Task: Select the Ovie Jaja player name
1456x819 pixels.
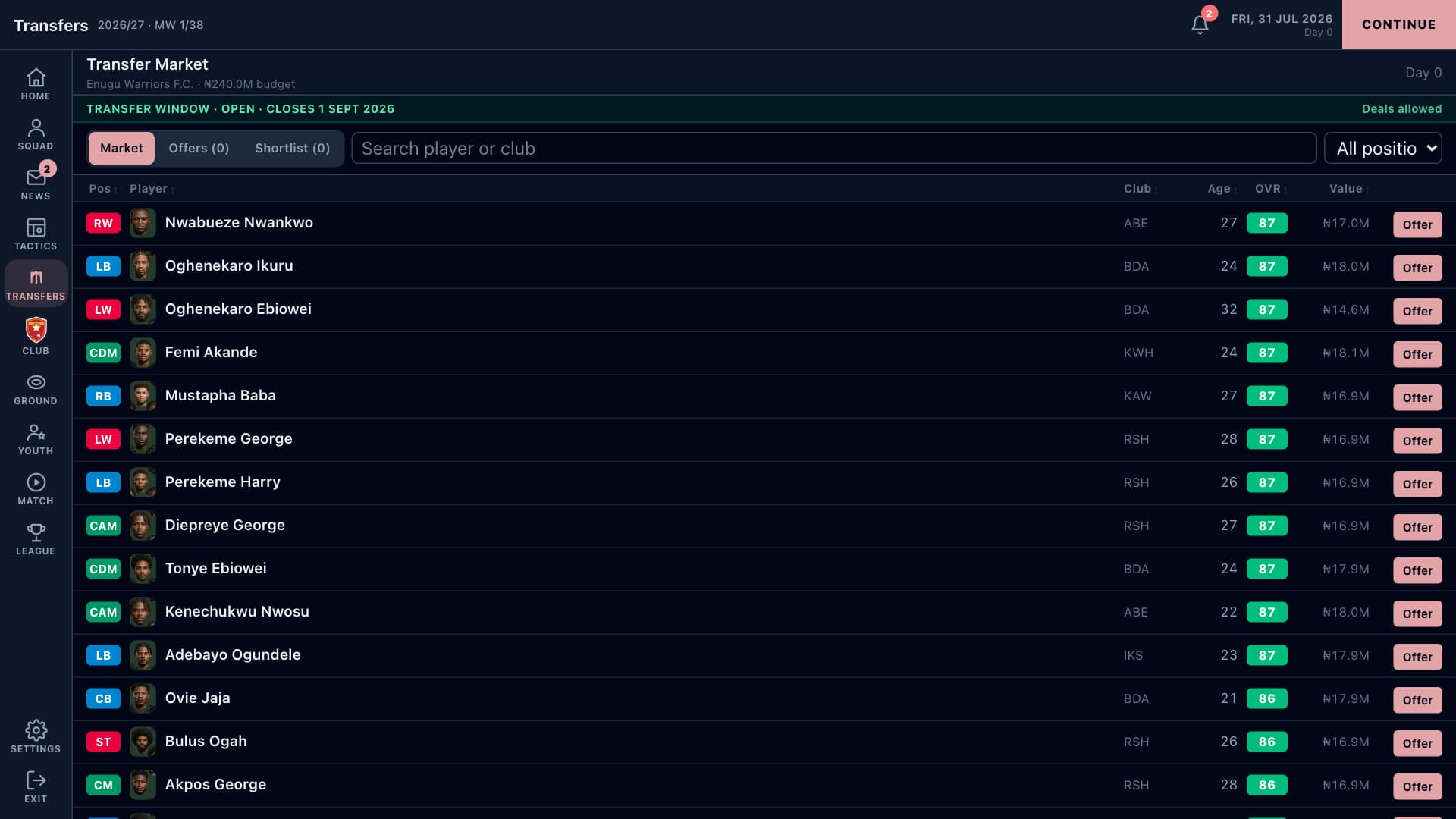Action: [197, 698]
